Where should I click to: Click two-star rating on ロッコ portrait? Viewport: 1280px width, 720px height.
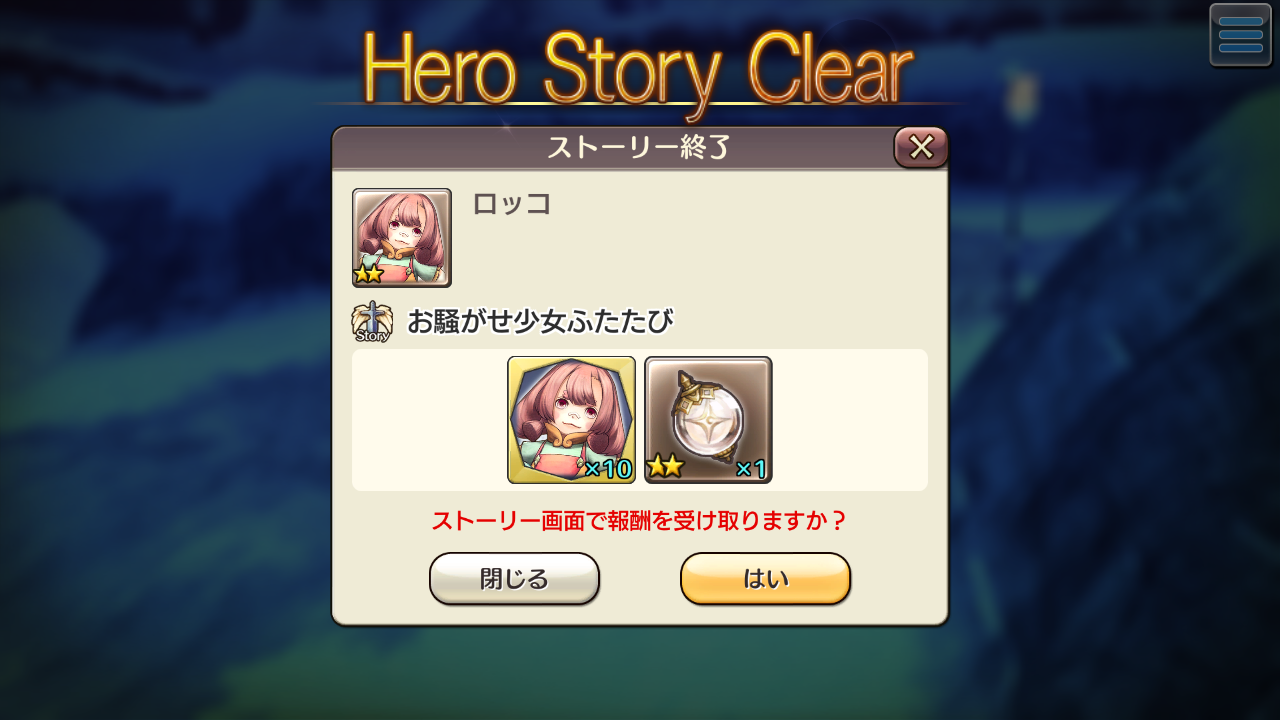point(369,274)
